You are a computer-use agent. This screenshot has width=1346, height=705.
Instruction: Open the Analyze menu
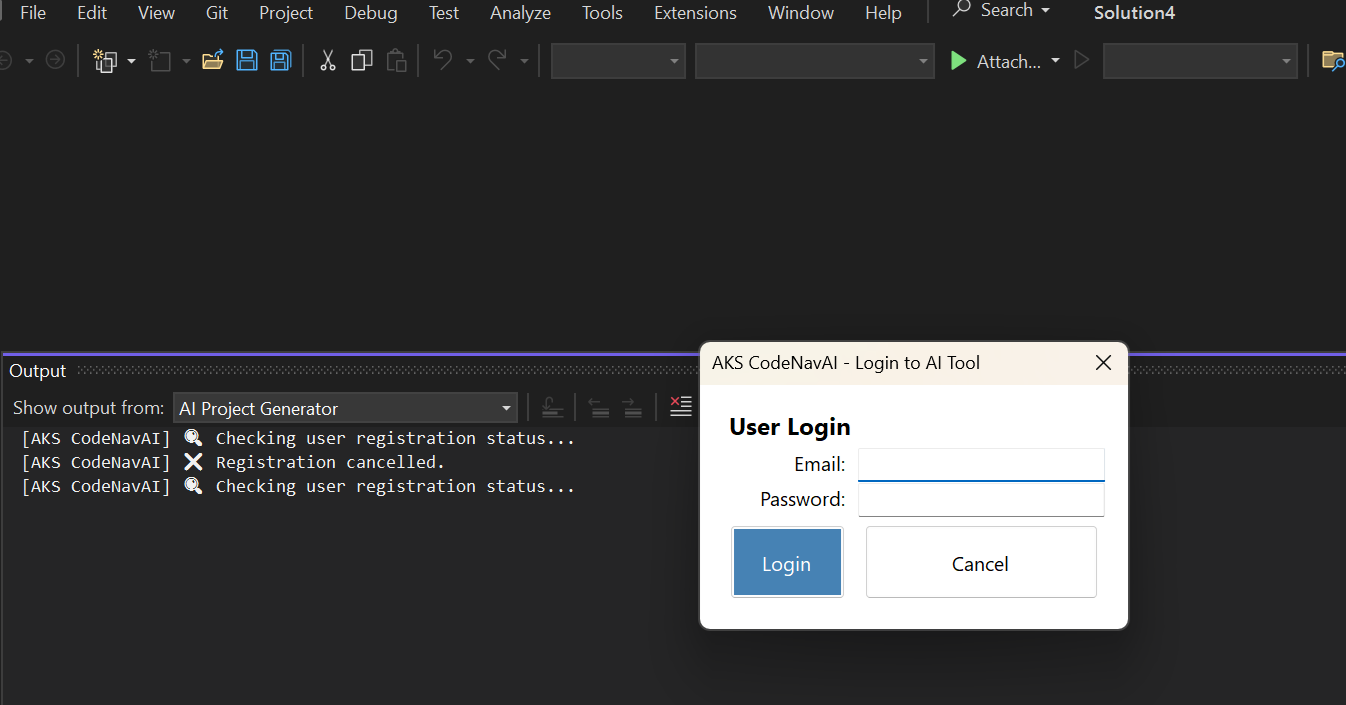click(x=520, y=13)
